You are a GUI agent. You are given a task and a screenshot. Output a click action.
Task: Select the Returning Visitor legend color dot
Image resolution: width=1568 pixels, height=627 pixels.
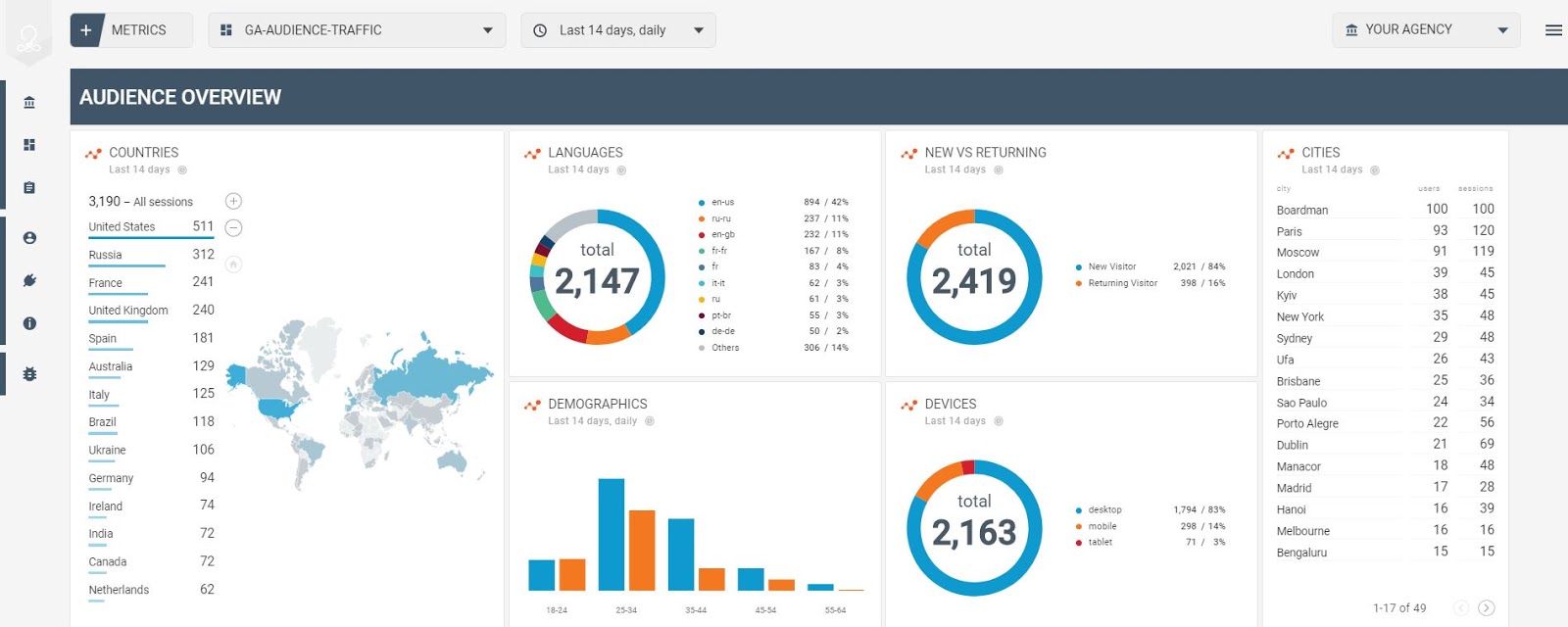click(x=1078, y=283)
